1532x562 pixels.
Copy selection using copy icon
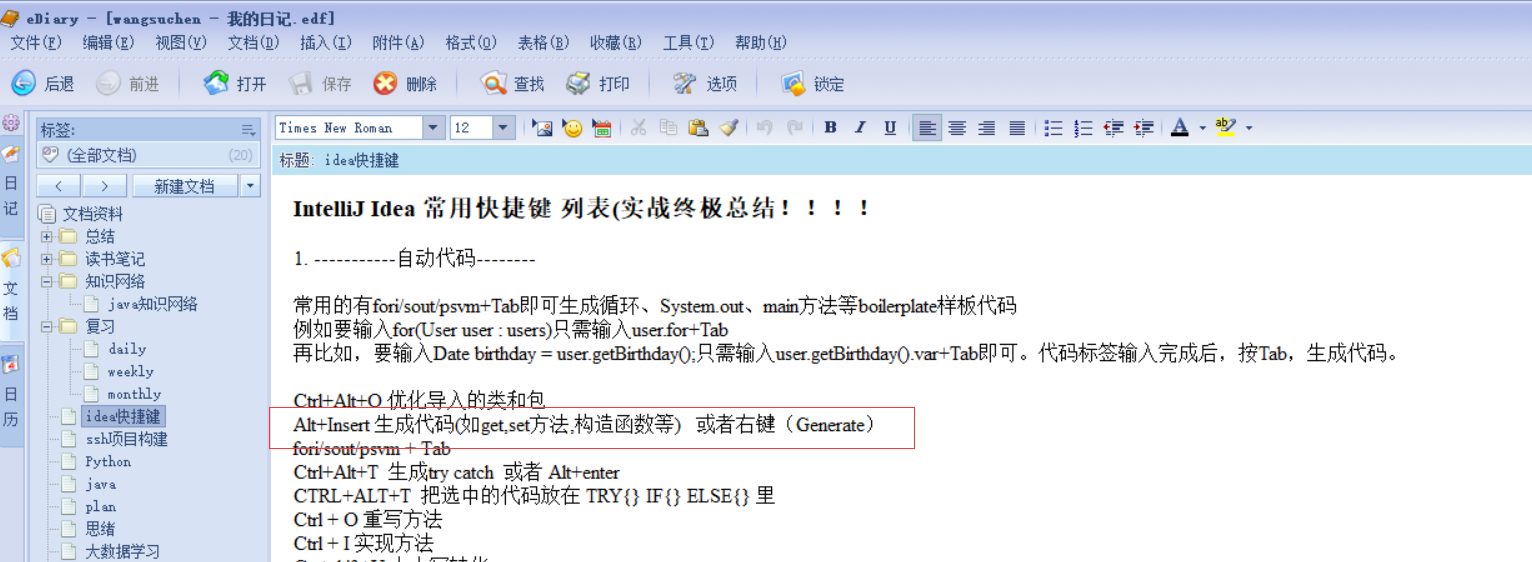(668, 128)
